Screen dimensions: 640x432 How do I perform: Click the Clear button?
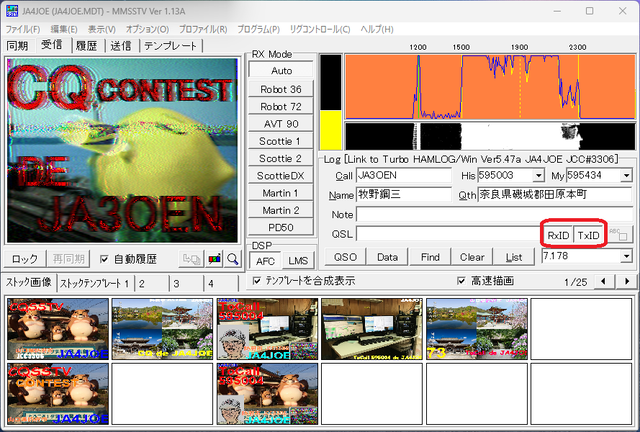472,257
